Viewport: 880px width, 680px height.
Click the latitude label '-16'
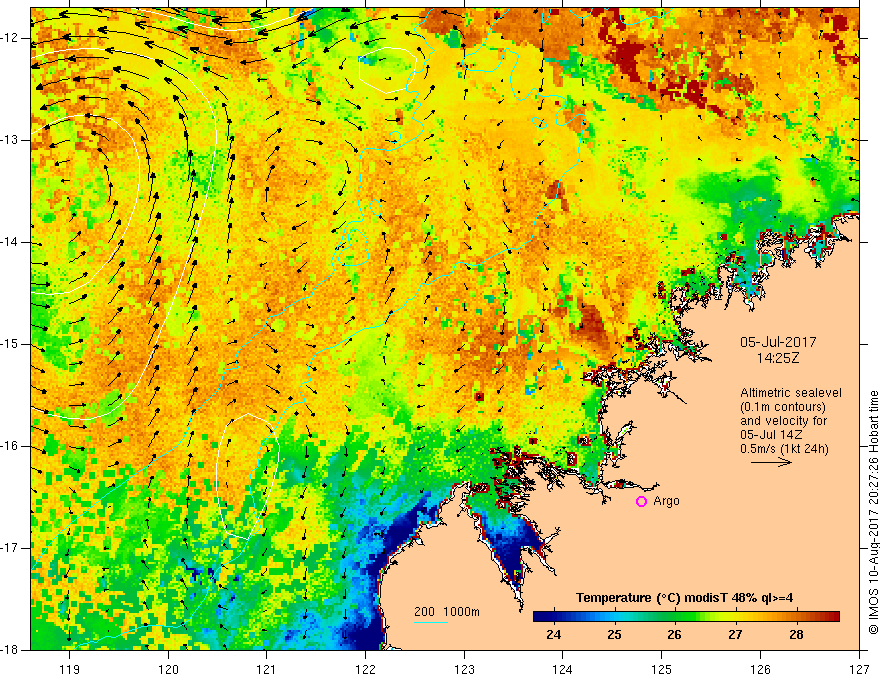pyautogui.click(x=10, y=446)
